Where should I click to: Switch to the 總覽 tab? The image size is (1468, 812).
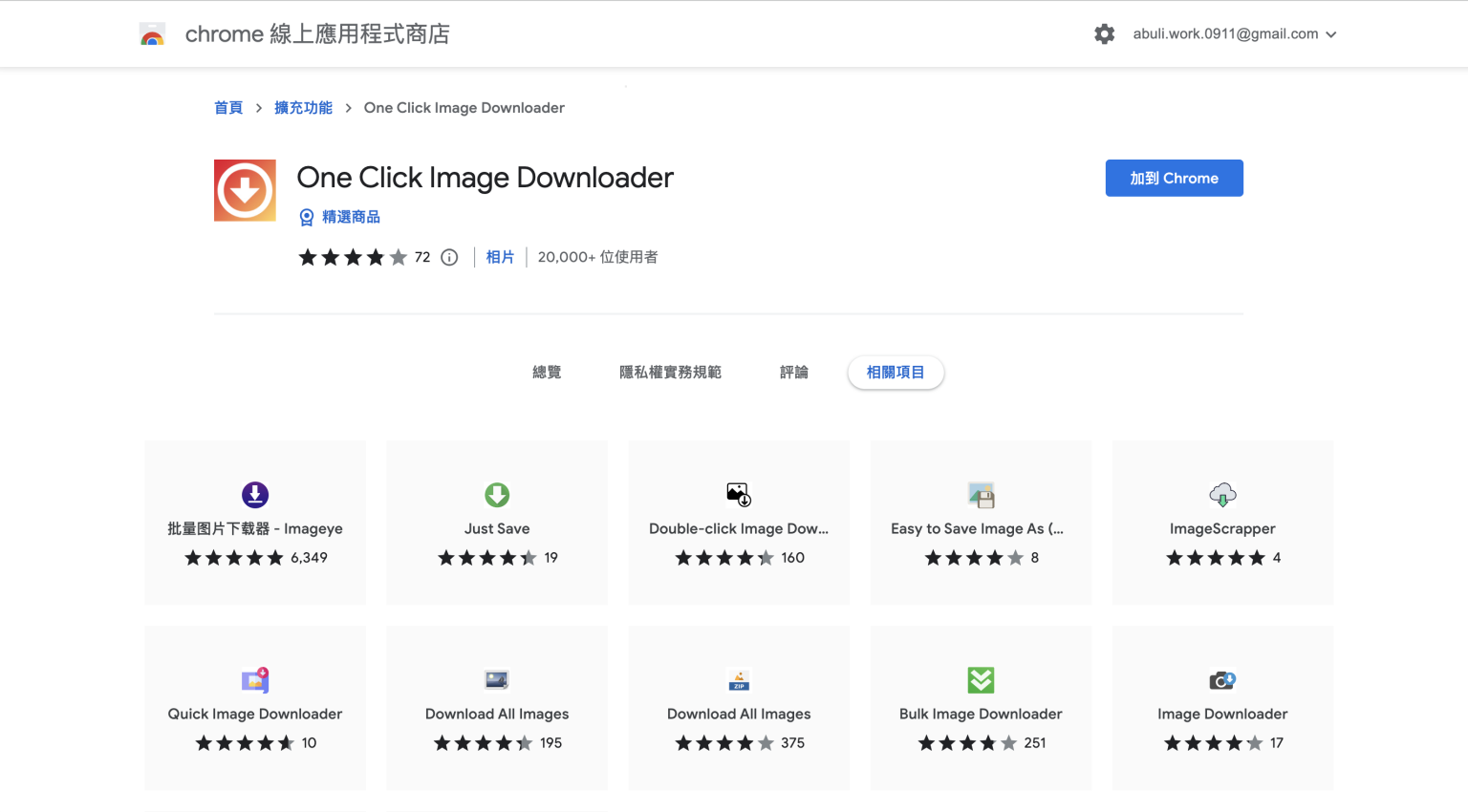coord(547,372)
